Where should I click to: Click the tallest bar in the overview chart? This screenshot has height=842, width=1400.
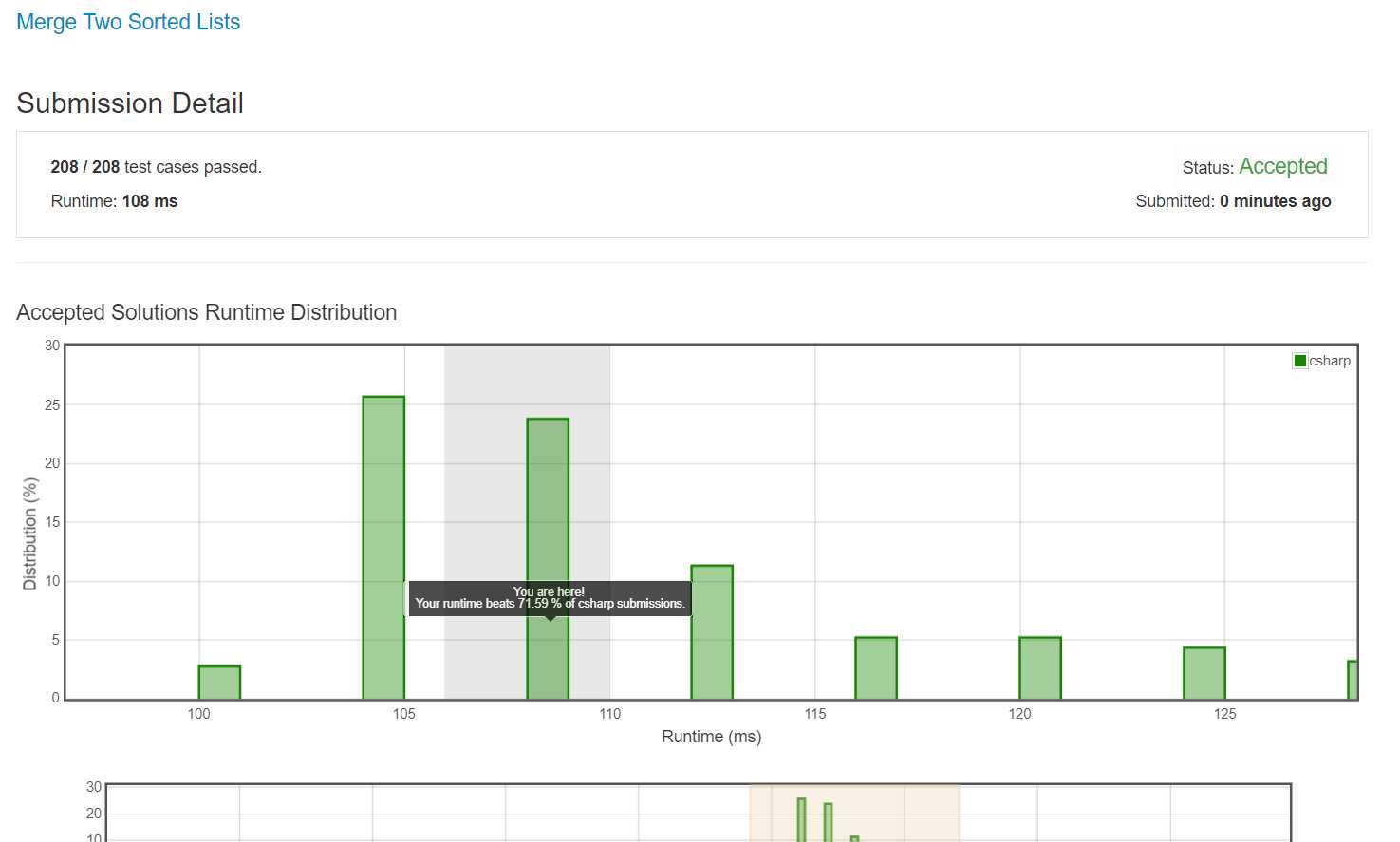coord(801,820)
